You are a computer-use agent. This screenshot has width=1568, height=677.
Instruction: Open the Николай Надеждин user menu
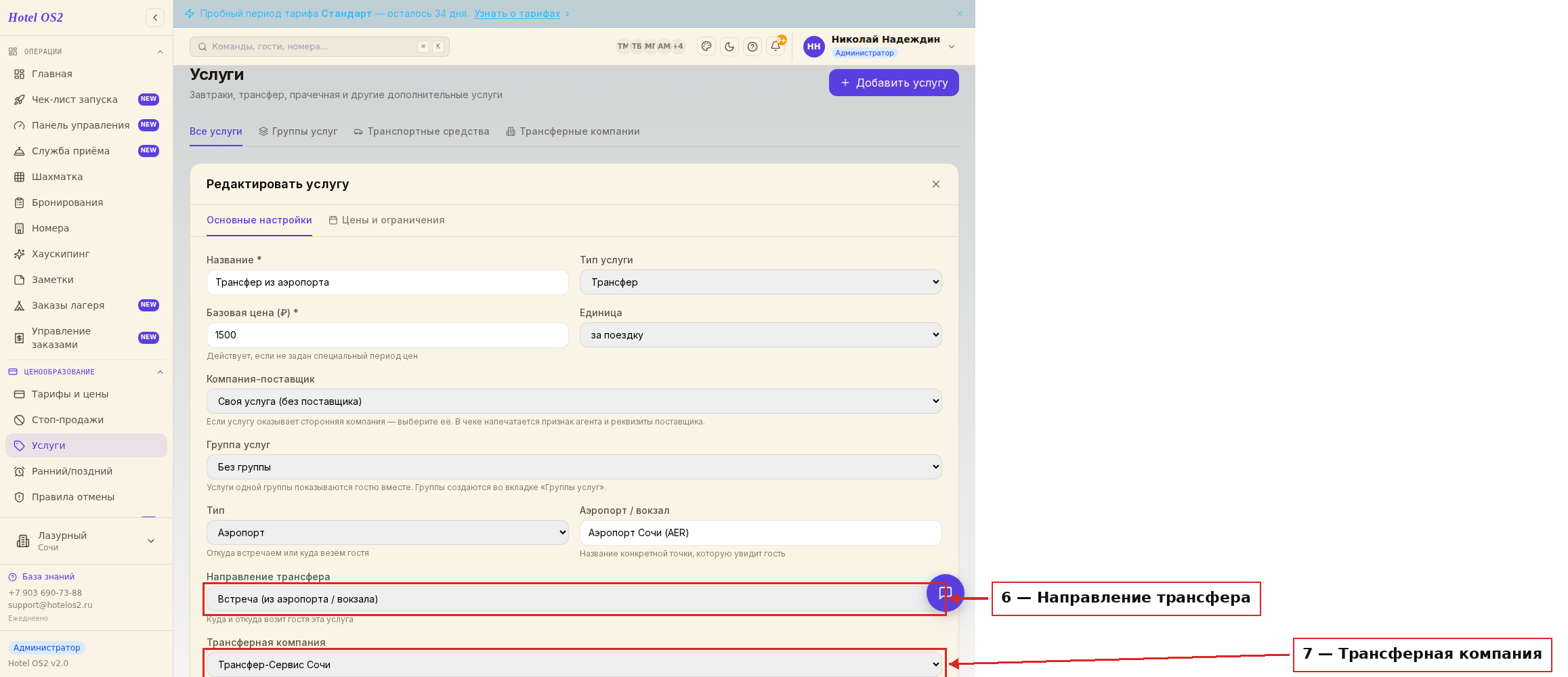[880, 47]
